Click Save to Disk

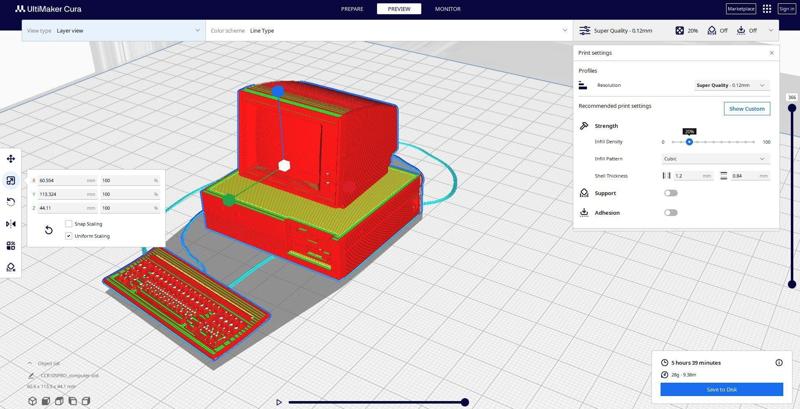click(721, 390)
